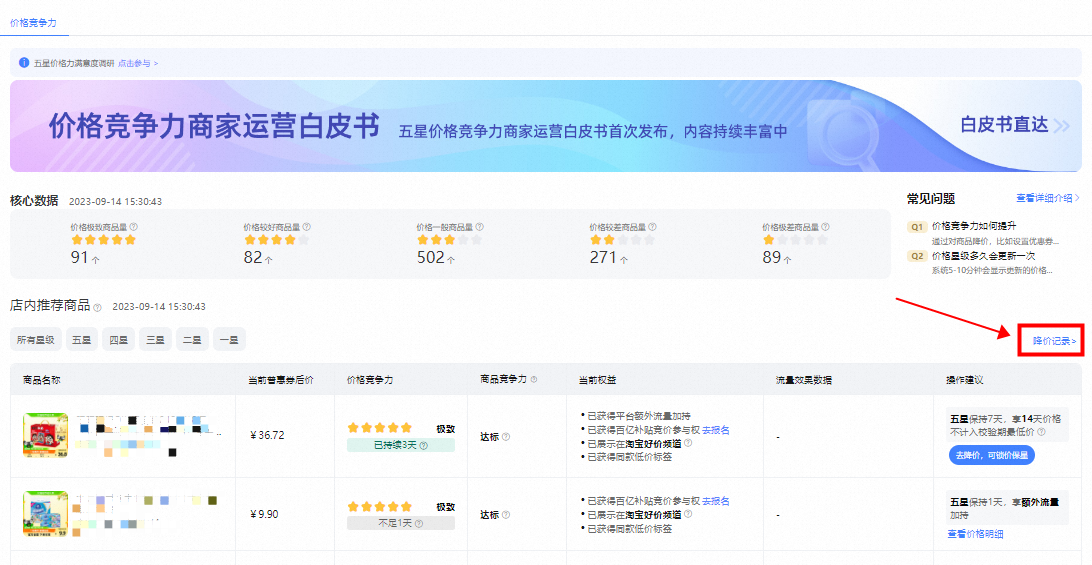The height and width of the screenshot is (565, 1092).
Task: Click the 流量效果数据 column header
Action: 804,380
